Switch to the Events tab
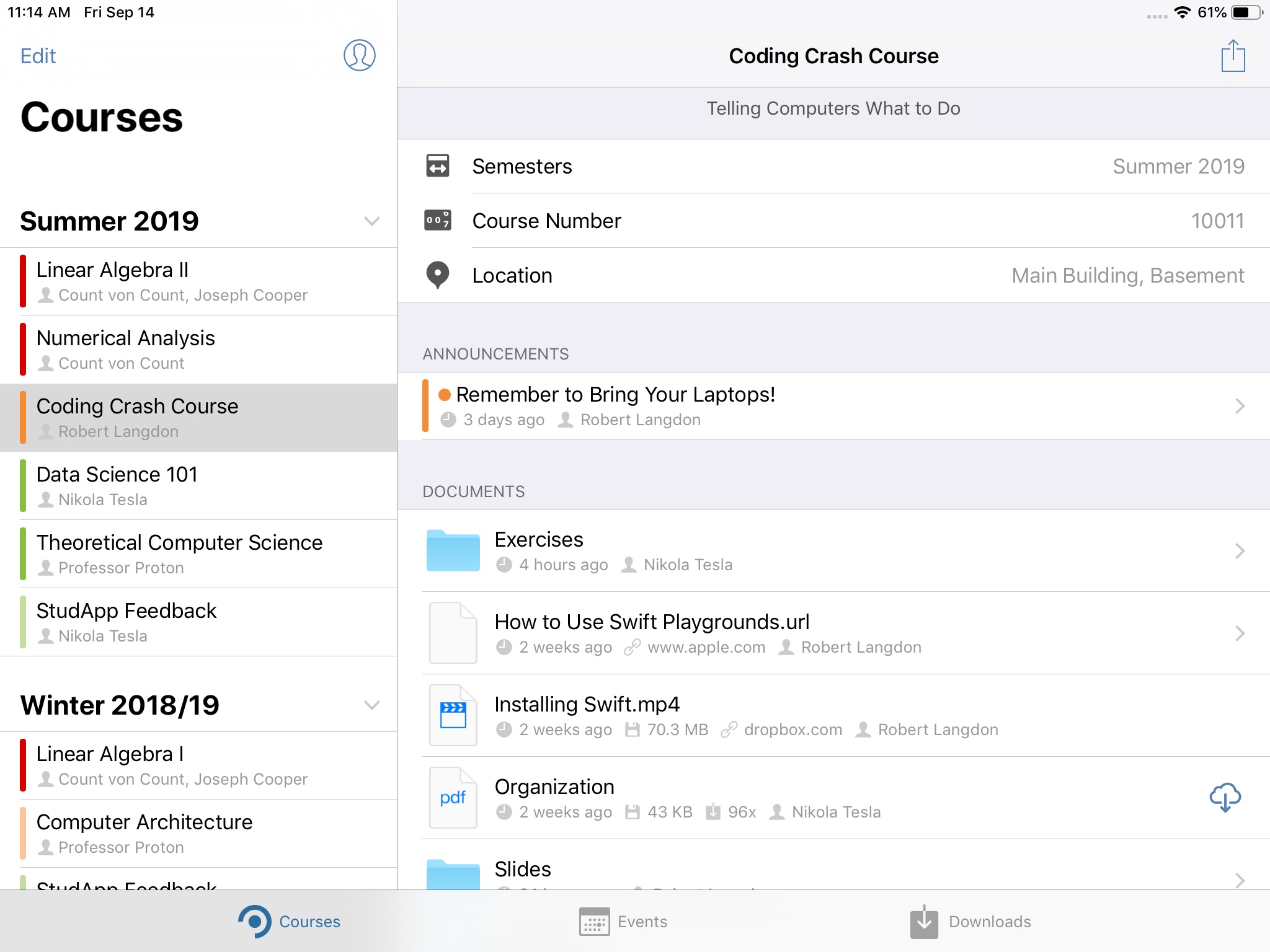This screenshot has width=1270, height=952. [x=623, y=922]
